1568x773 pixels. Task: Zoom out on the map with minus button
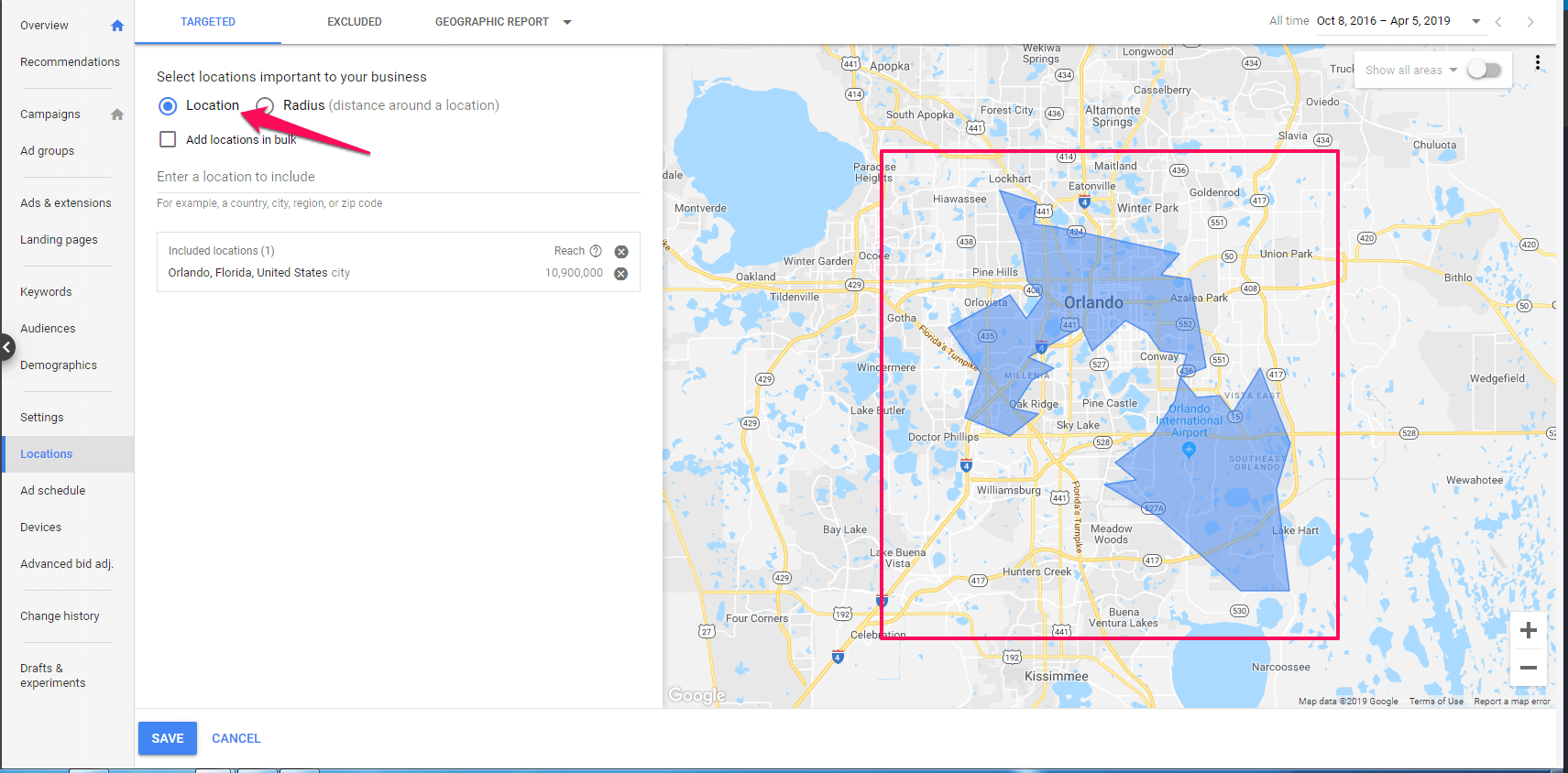click(1529, 668)
